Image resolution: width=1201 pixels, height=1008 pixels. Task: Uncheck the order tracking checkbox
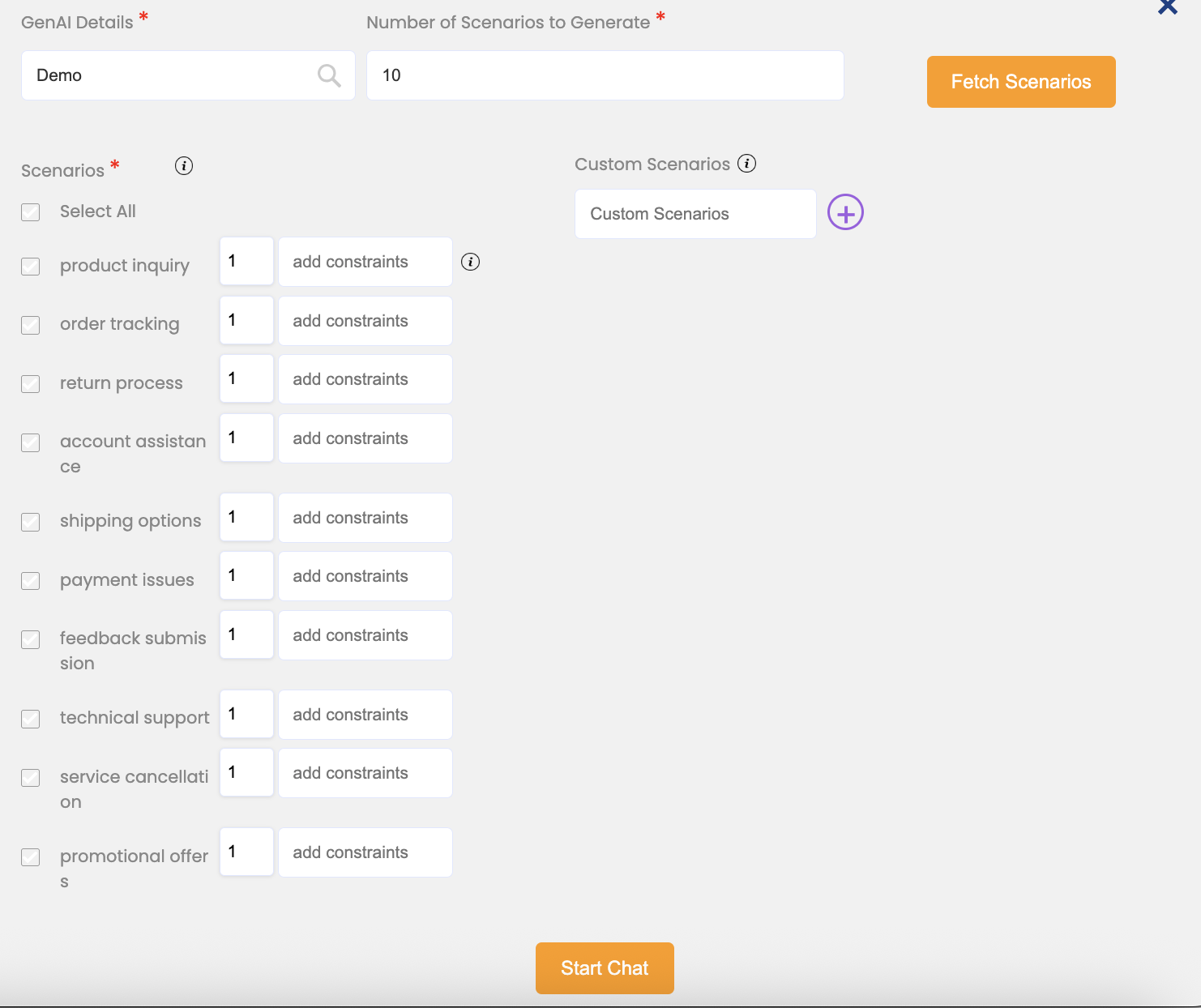31,325
